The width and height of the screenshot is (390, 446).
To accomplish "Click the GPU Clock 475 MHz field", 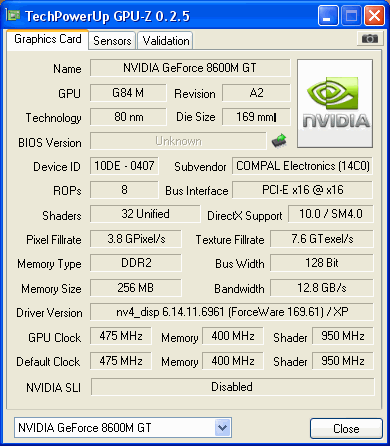I will (x=121, y=336).
